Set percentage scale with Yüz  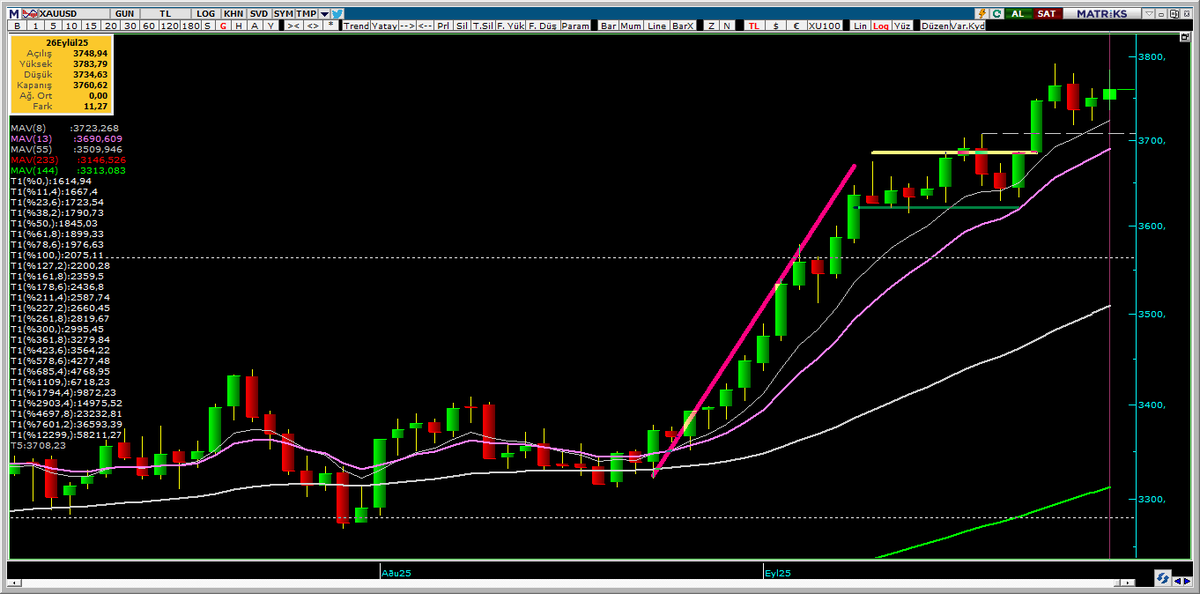tap(902, 26)
